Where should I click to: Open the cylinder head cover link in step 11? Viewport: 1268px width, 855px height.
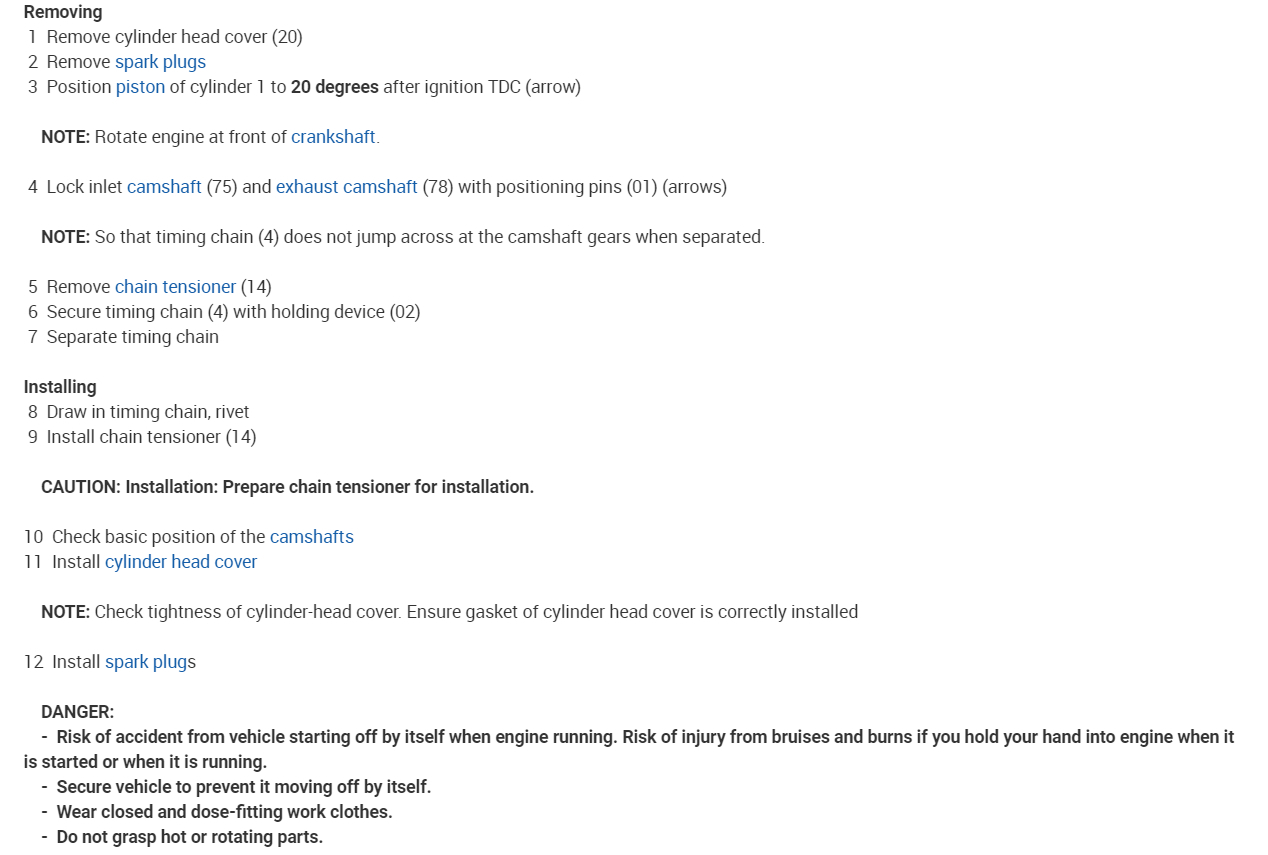181,562
